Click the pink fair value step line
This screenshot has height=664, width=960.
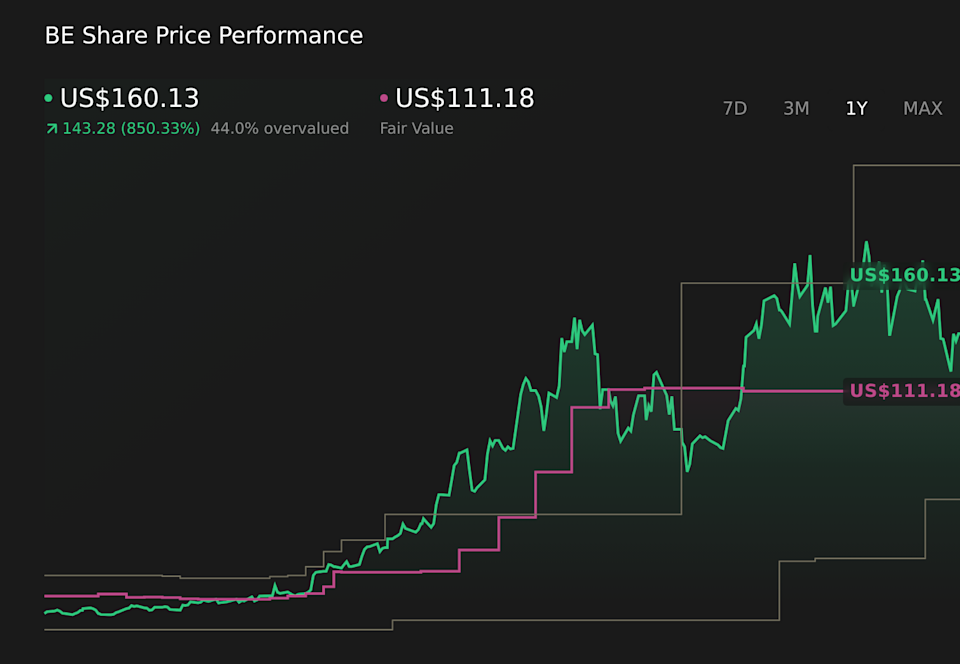[x=553, y=472]
